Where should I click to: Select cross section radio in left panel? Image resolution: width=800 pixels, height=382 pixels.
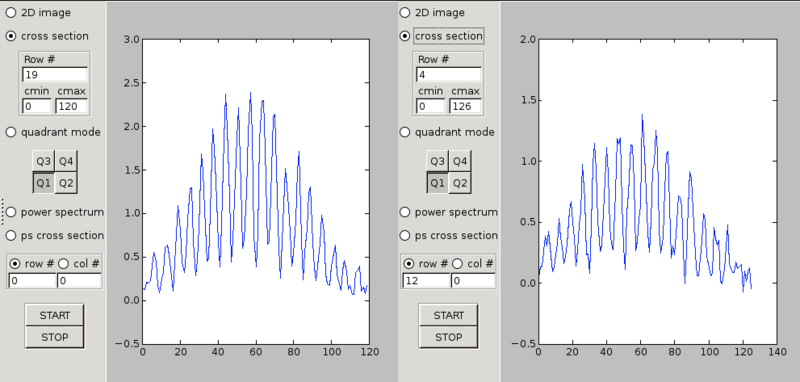pos(10,36)
